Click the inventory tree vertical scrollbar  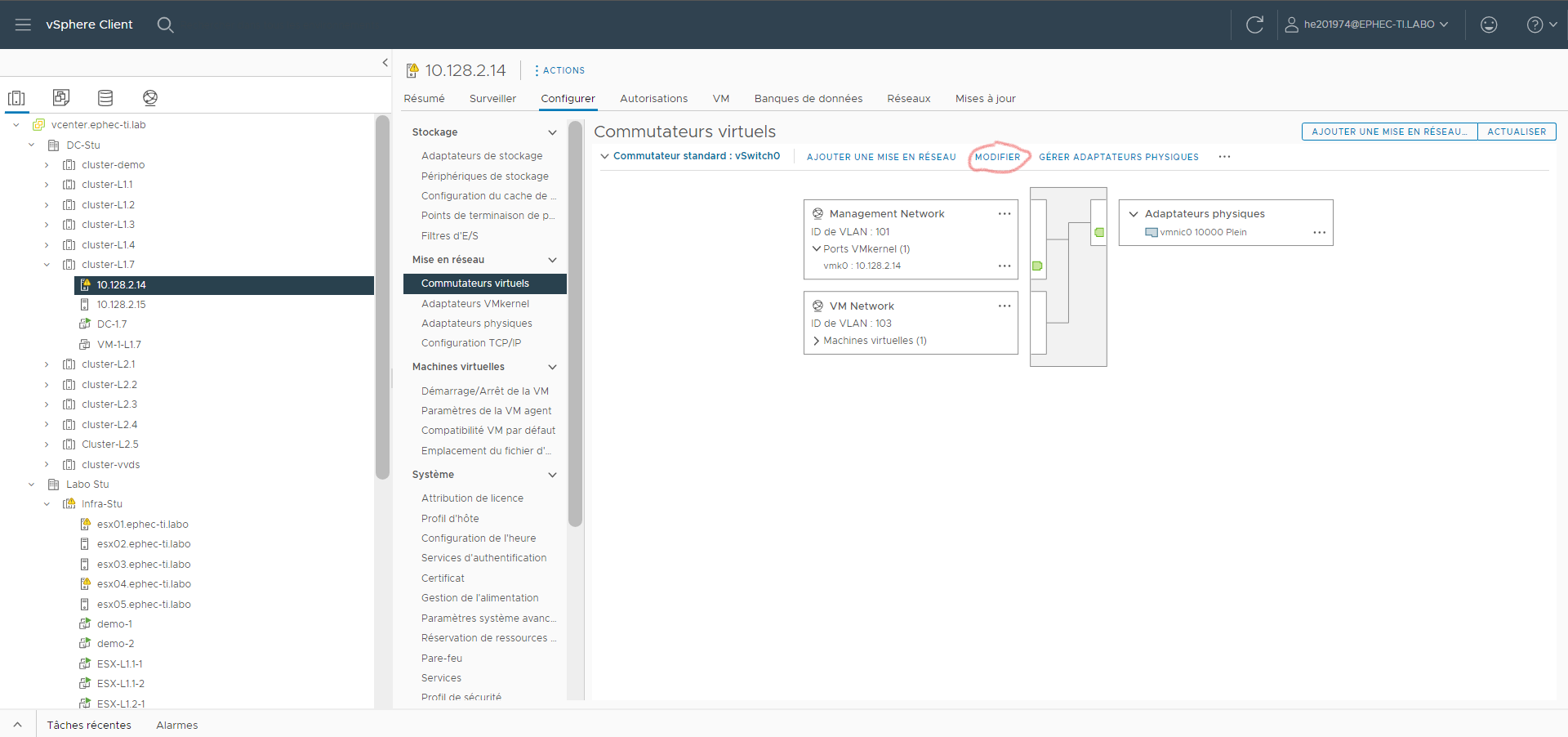(382, 297)
